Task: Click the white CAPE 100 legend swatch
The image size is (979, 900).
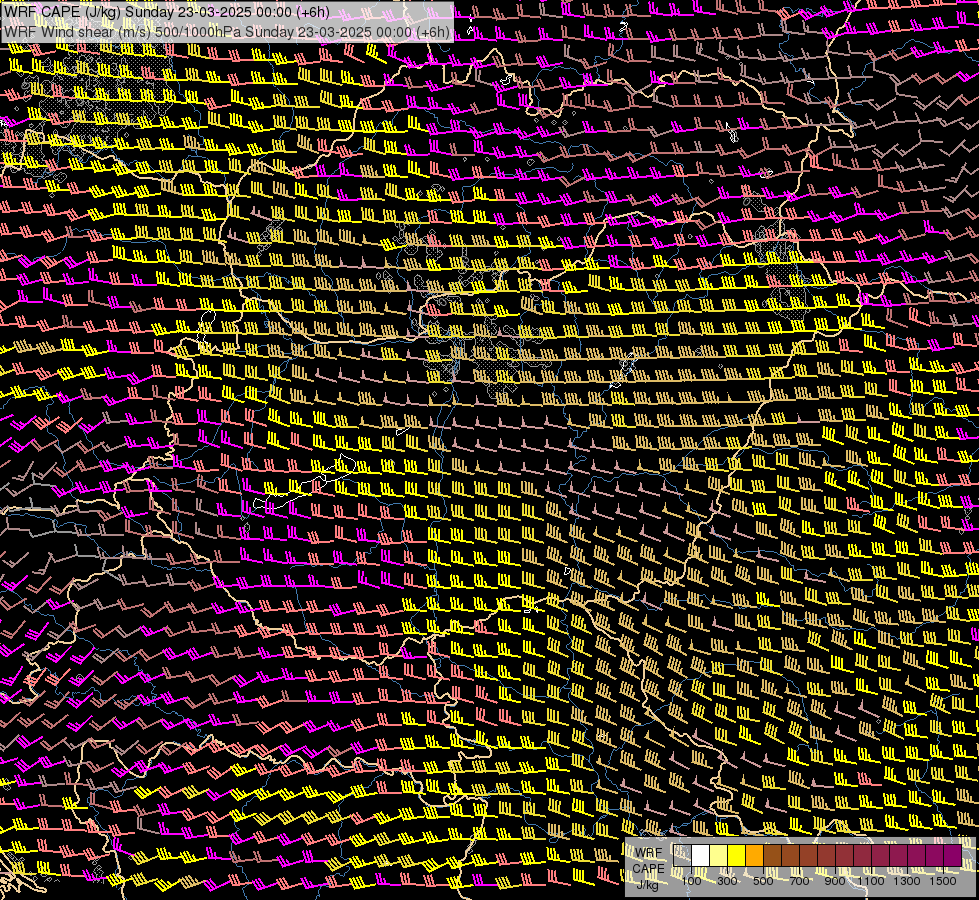Action: tap(701, 856)
